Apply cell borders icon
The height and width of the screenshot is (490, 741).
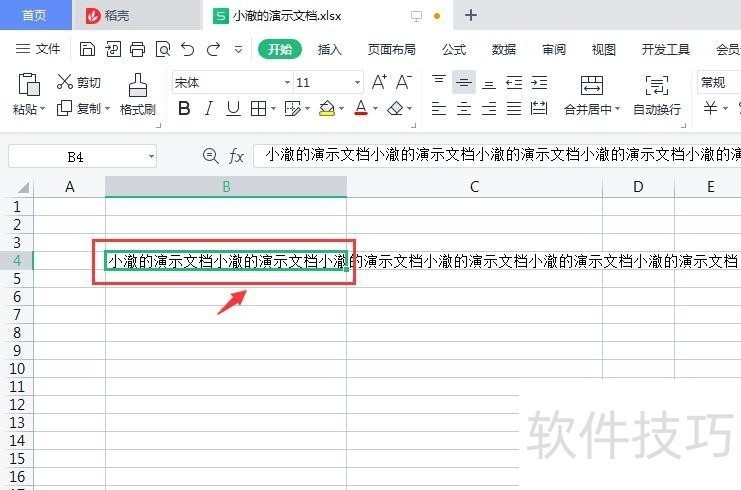tap(258, 109)
